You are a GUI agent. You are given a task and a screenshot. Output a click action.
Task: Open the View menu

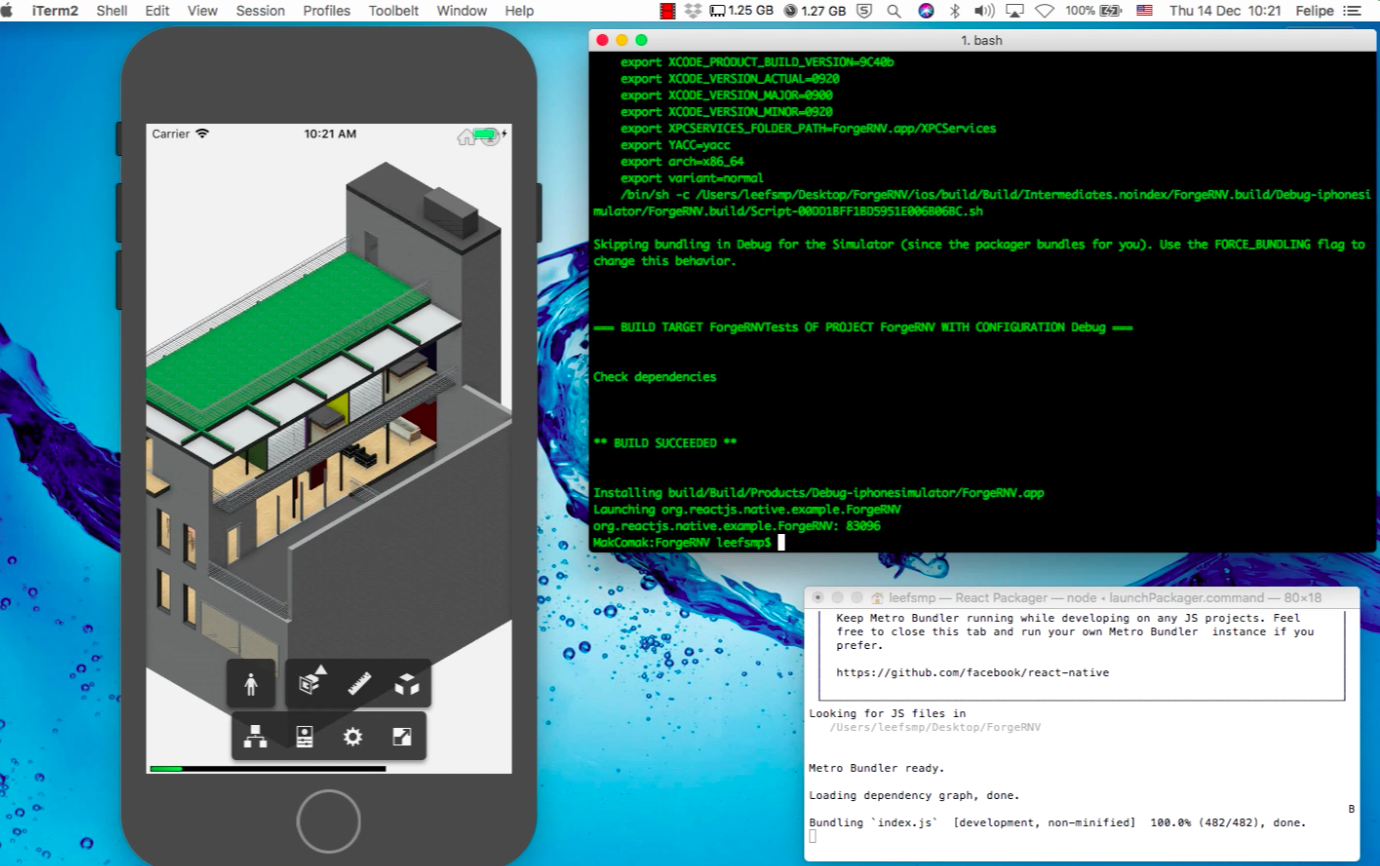202,11
